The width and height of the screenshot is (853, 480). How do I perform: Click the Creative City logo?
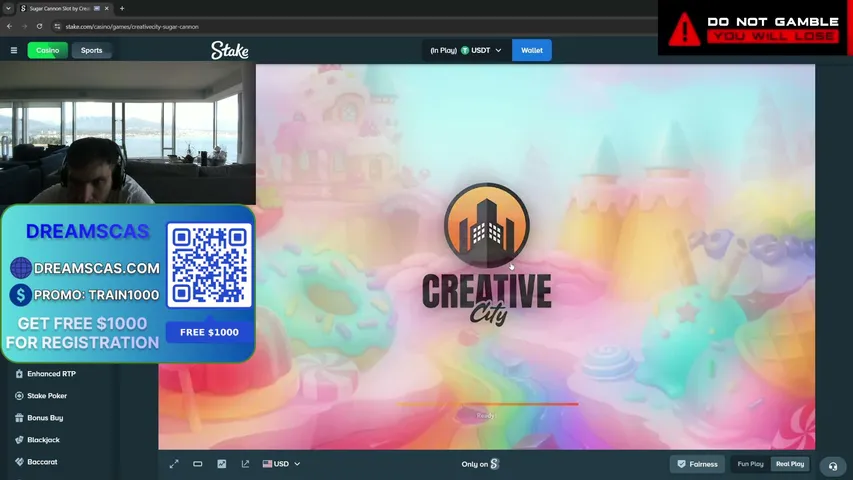(x=486, y=254)
